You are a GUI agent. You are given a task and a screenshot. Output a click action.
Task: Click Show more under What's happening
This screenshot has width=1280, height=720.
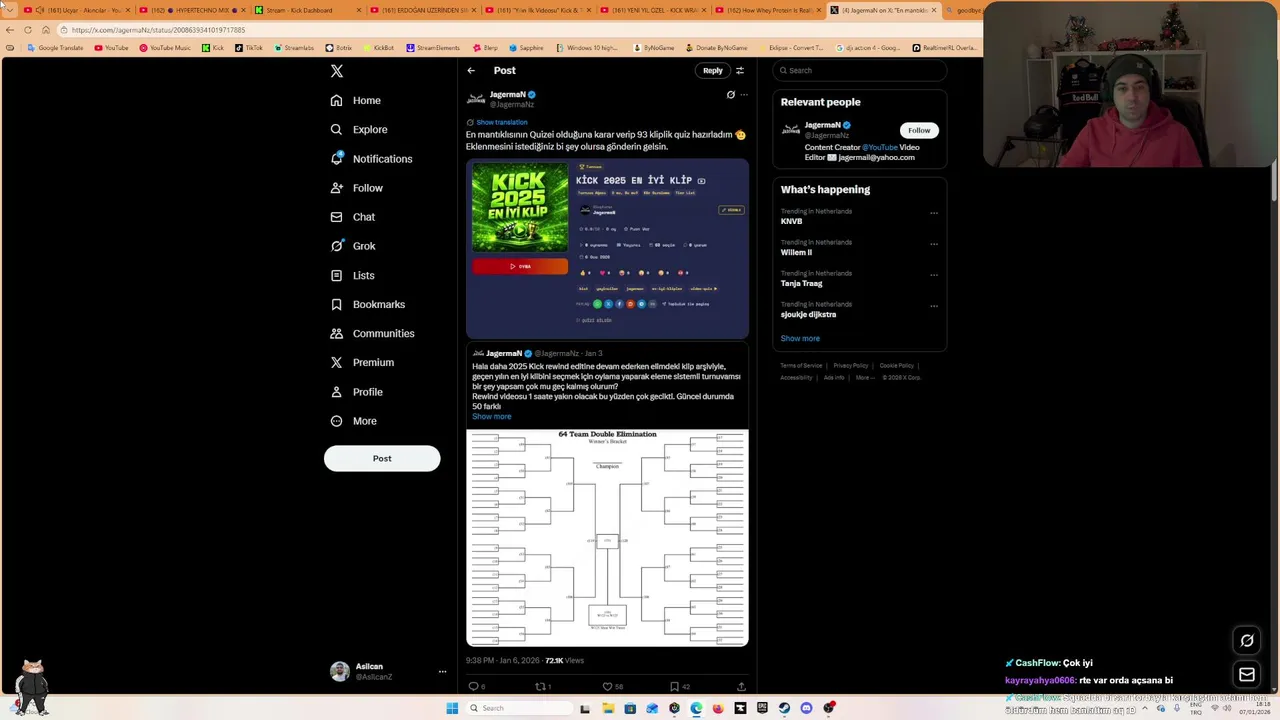pyautogui.click(x=800, y=338)
